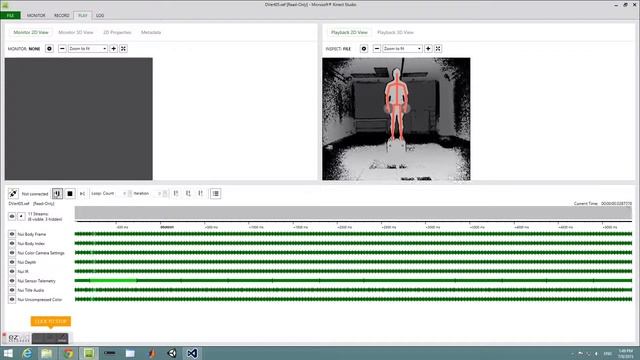This screenshot has width=640, height=360.
Task: Click the Current Time readout
Action: pyautogui.click(x=602, y=203)
